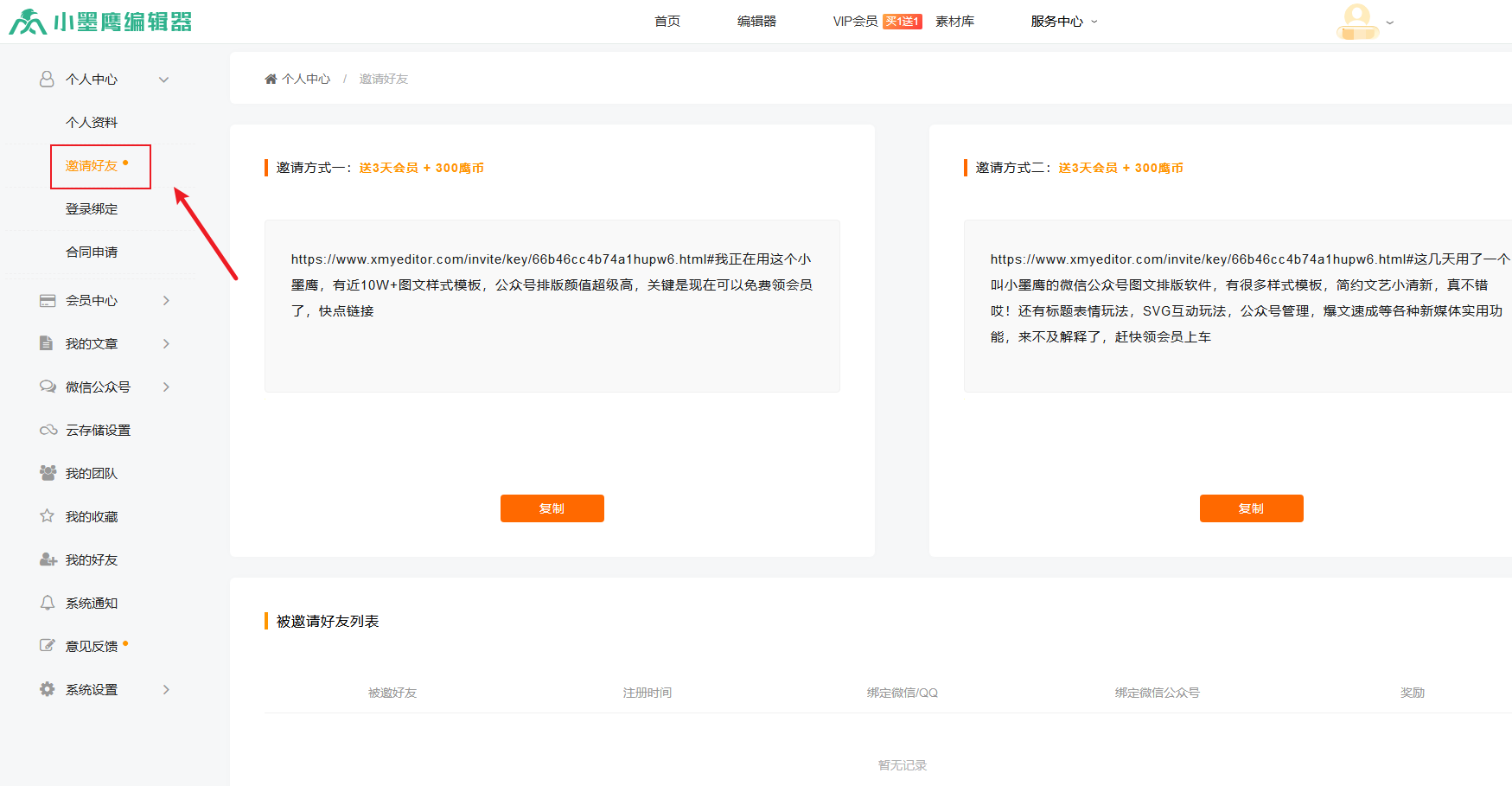Copy invite link under 邀请方式一
The width and height of the screenshot is (1512, 786).
[x=552, y=508]
